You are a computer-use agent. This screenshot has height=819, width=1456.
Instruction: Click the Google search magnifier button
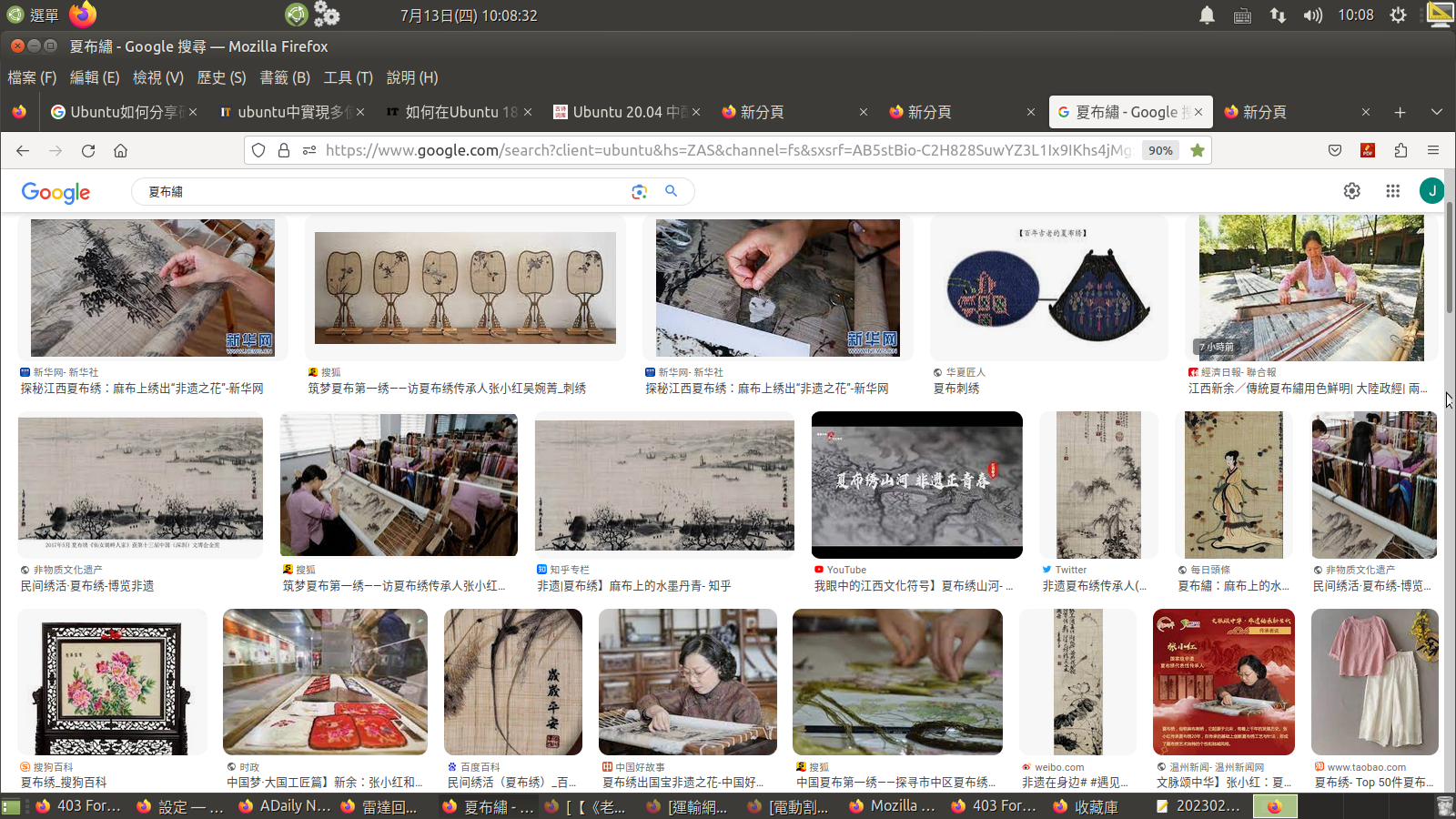[671, 191]
